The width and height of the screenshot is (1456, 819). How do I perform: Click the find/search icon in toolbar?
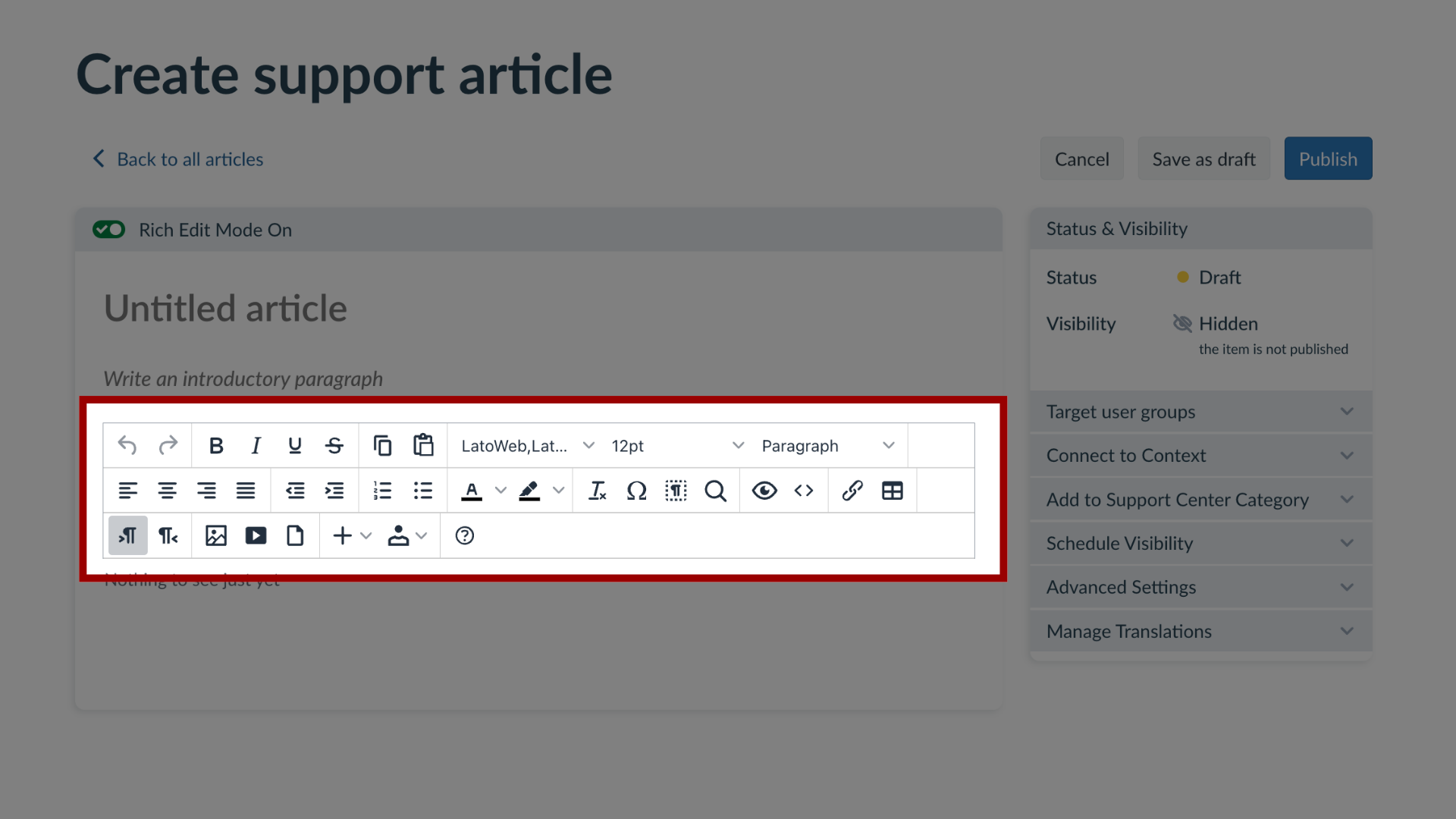pos(716,490)
